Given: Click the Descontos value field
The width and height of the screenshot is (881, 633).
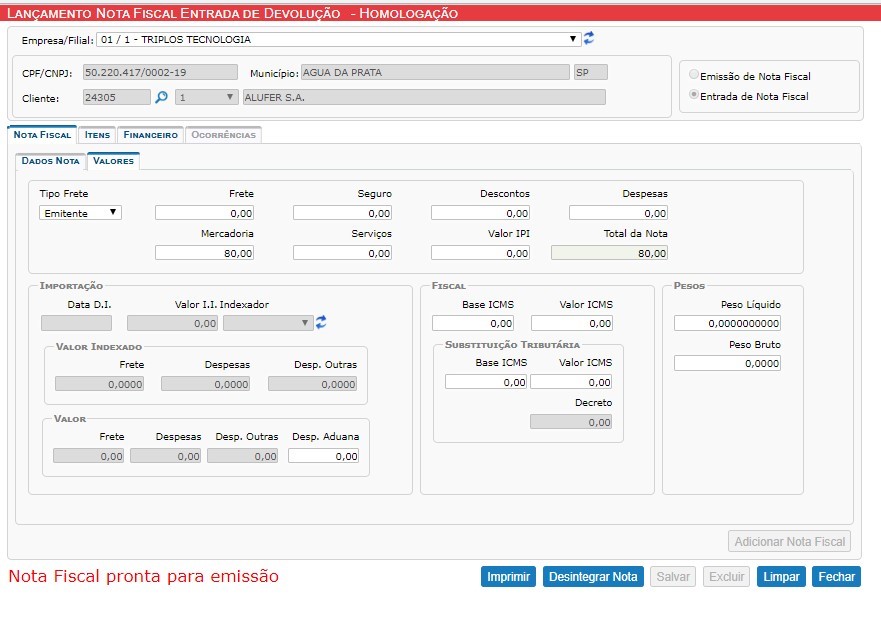Looking at the screenshot, I should (480, 213).
